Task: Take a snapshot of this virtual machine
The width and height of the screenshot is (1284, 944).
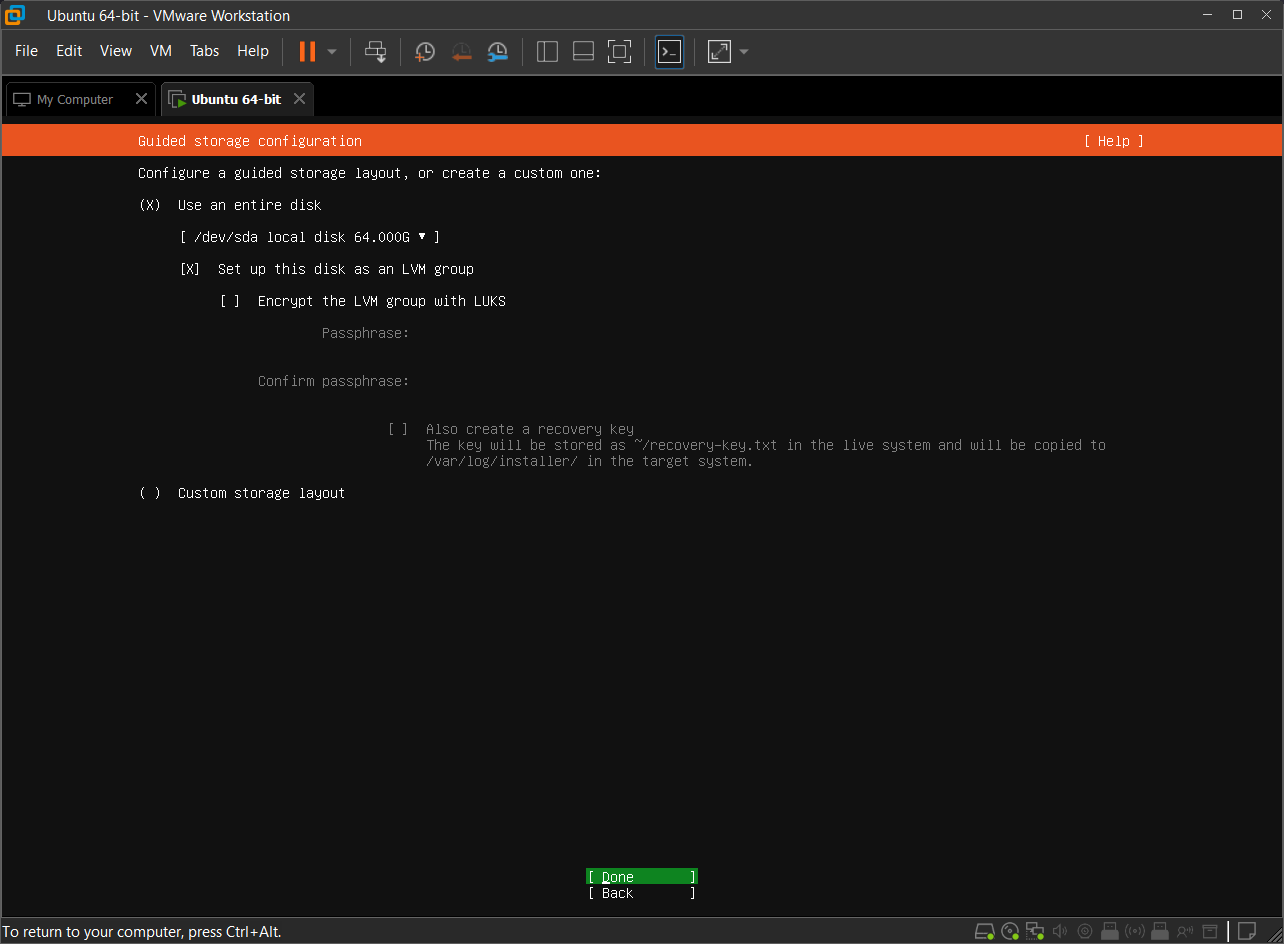Action: click(425, 51)
